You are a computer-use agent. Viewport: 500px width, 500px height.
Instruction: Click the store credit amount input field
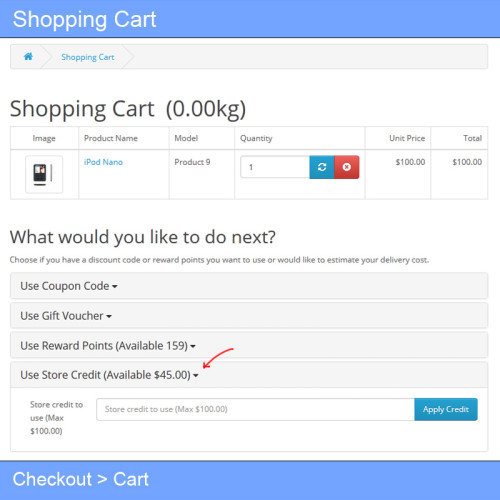coord(255,409)
